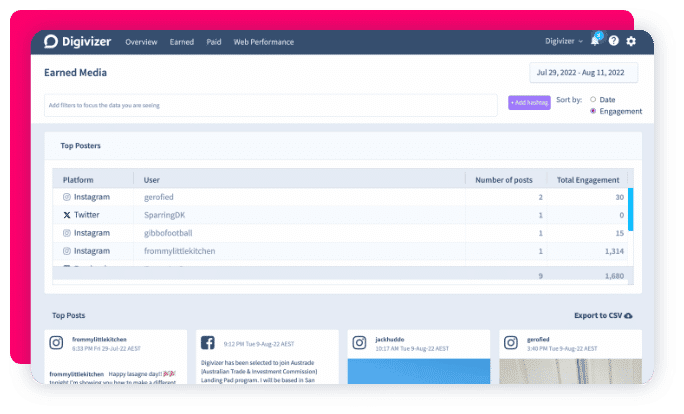
Task: Open the notifications bell
Action: [595, 42]
